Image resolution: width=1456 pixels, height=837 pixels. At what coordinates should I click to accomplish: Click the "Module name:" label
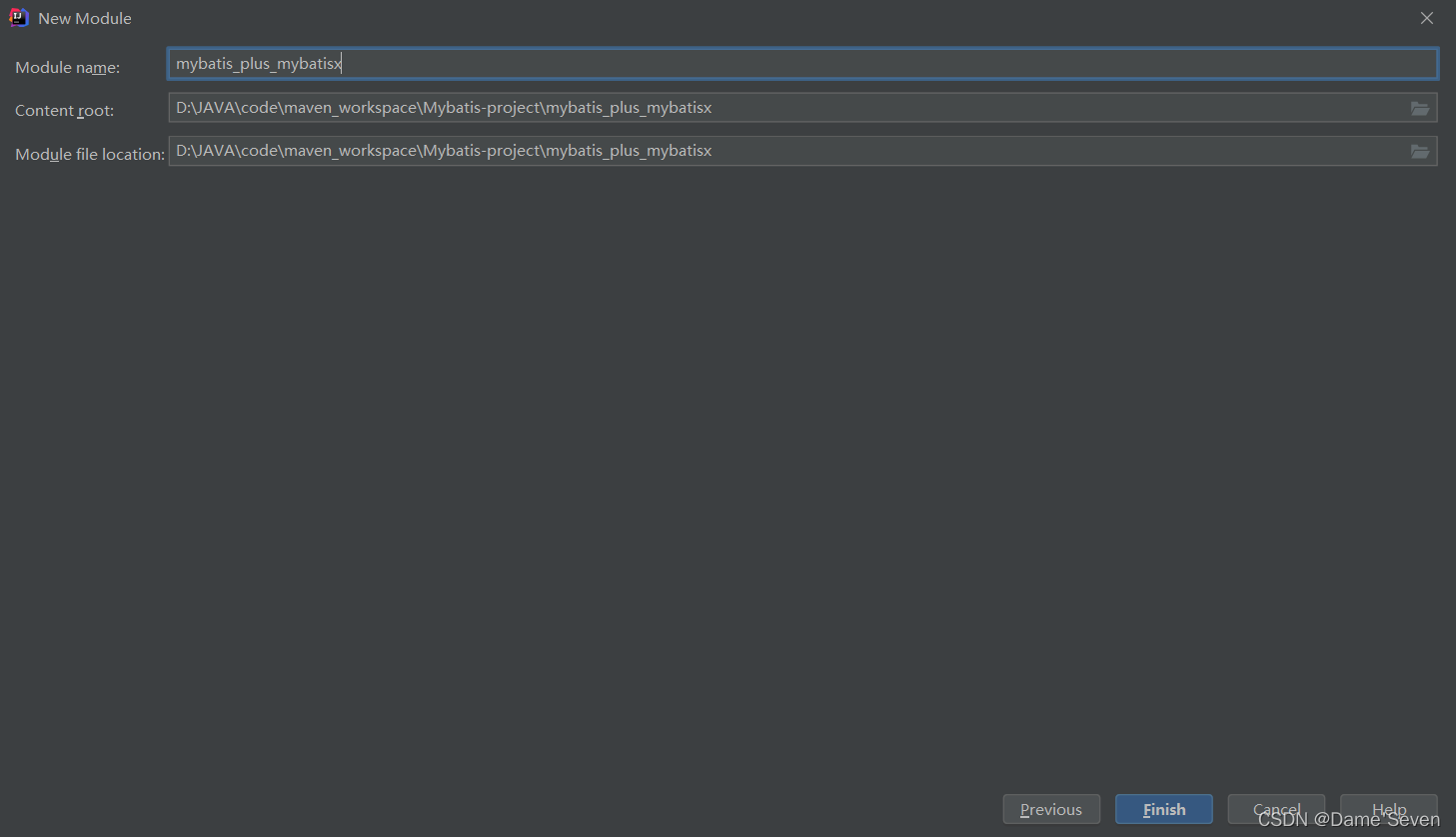pos(68,67)
